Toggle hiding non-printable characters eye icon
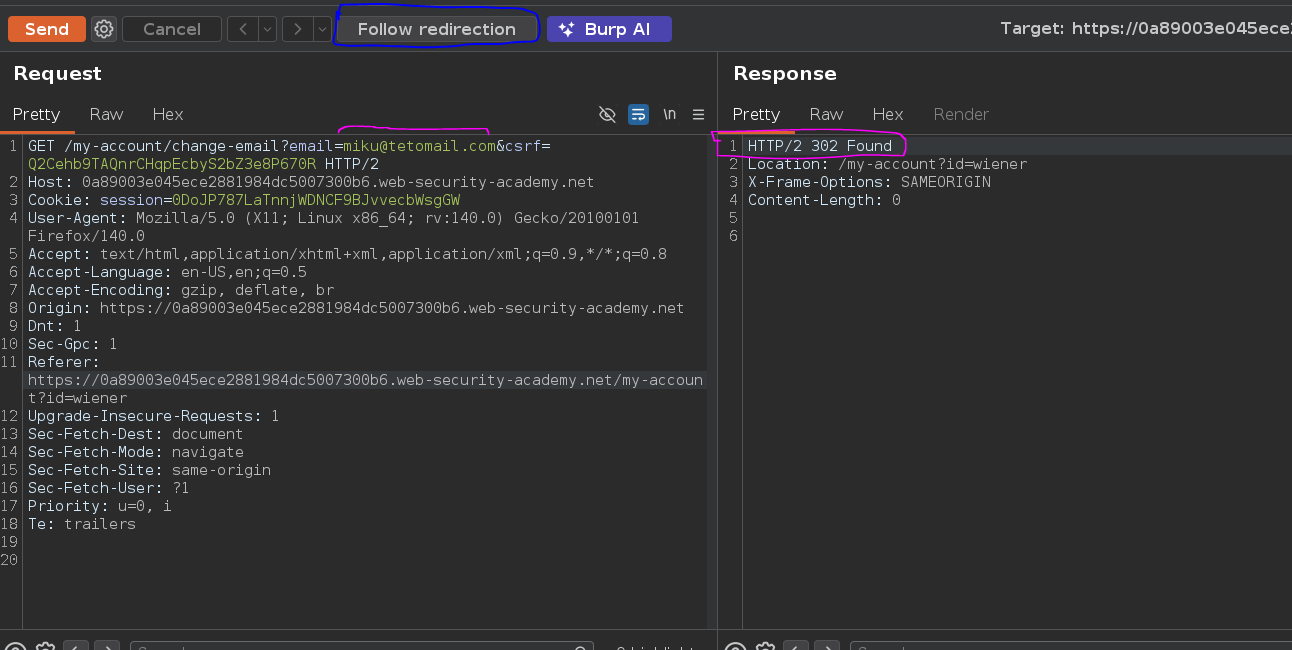The height and width of the screenshot is (650, 1292). coord(607,114)
